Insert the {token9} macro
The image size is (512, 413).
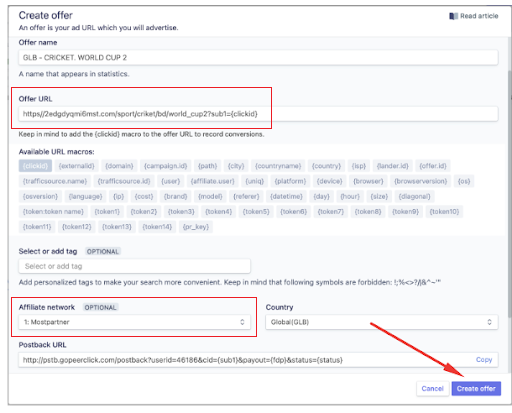(x=405, y=212)
